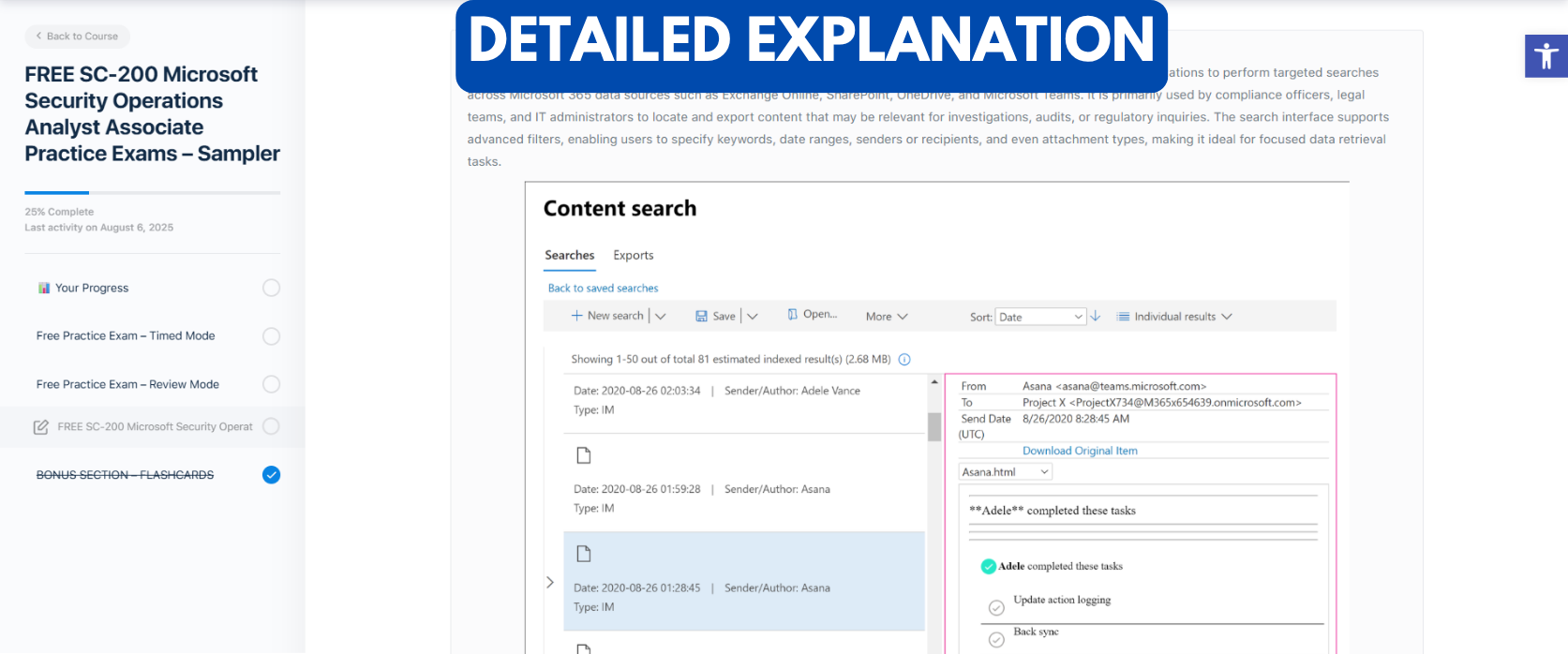Toggle Timed Mode exam completion circle

(x=271, y=336)
